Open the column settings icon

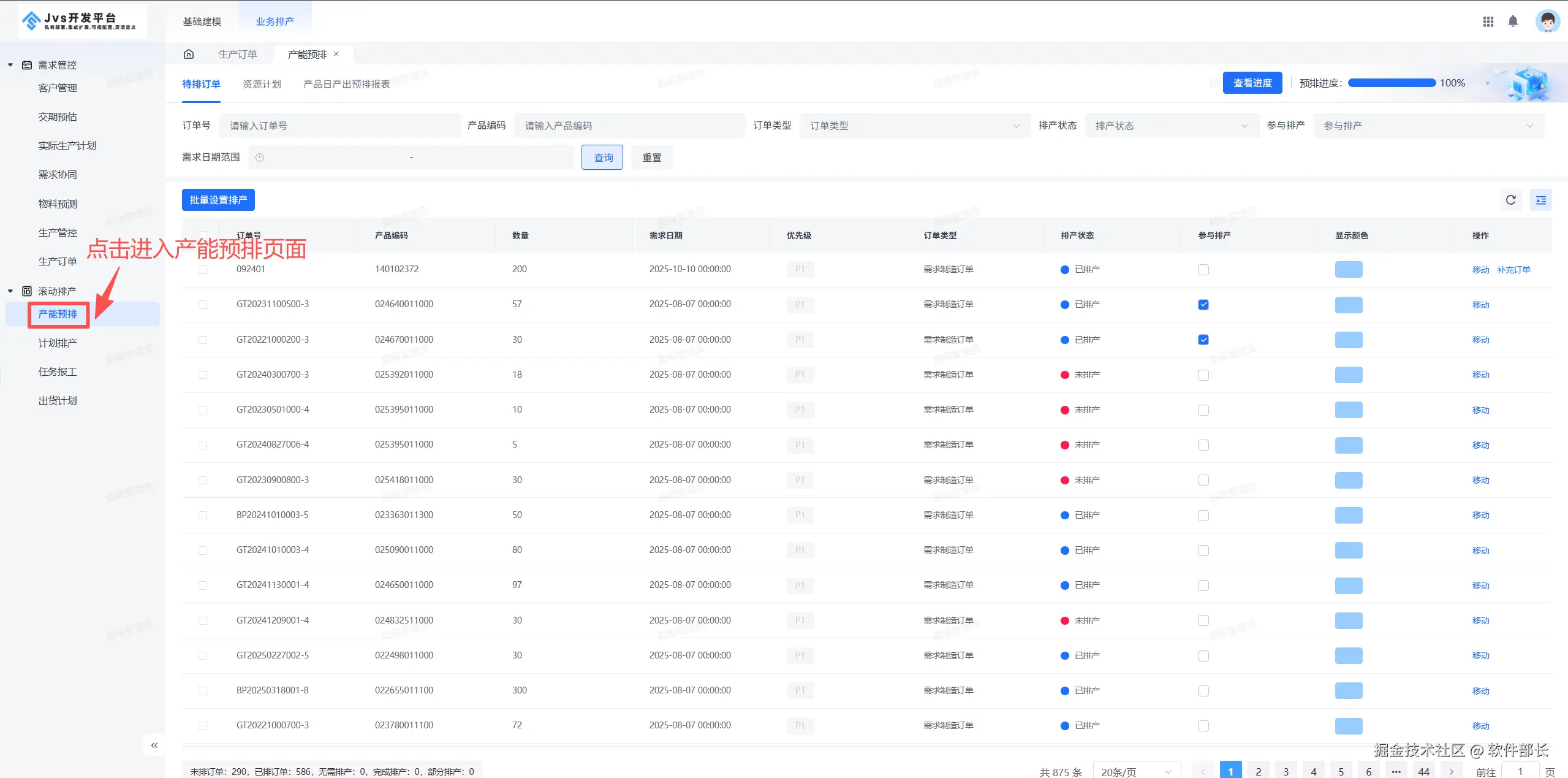point(1540,200)
